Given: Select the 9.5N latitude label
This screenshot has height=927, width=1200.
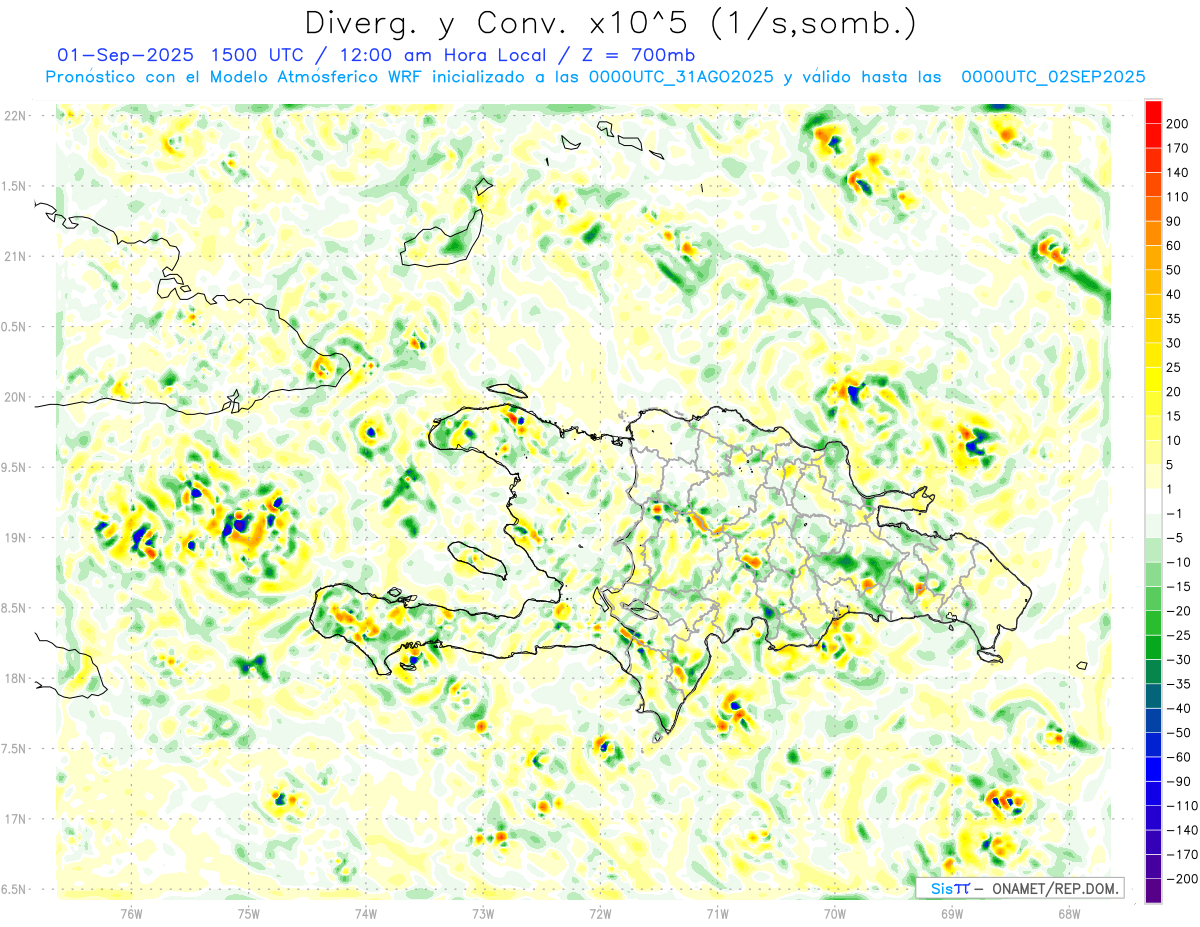Looking at the screenshot, I should pos(15,467).
